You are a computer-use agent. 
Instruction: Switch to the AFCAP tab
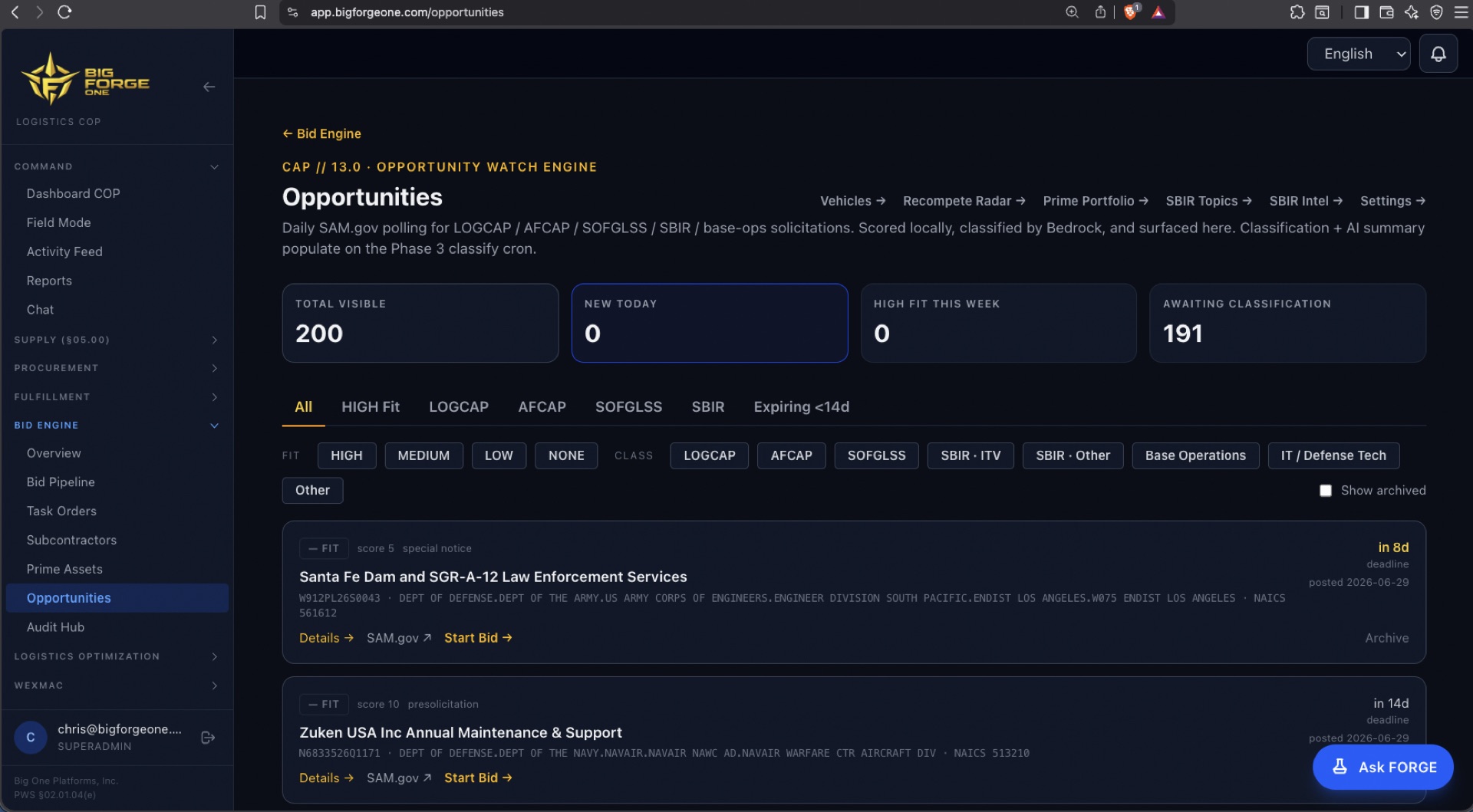coord(542,407)
